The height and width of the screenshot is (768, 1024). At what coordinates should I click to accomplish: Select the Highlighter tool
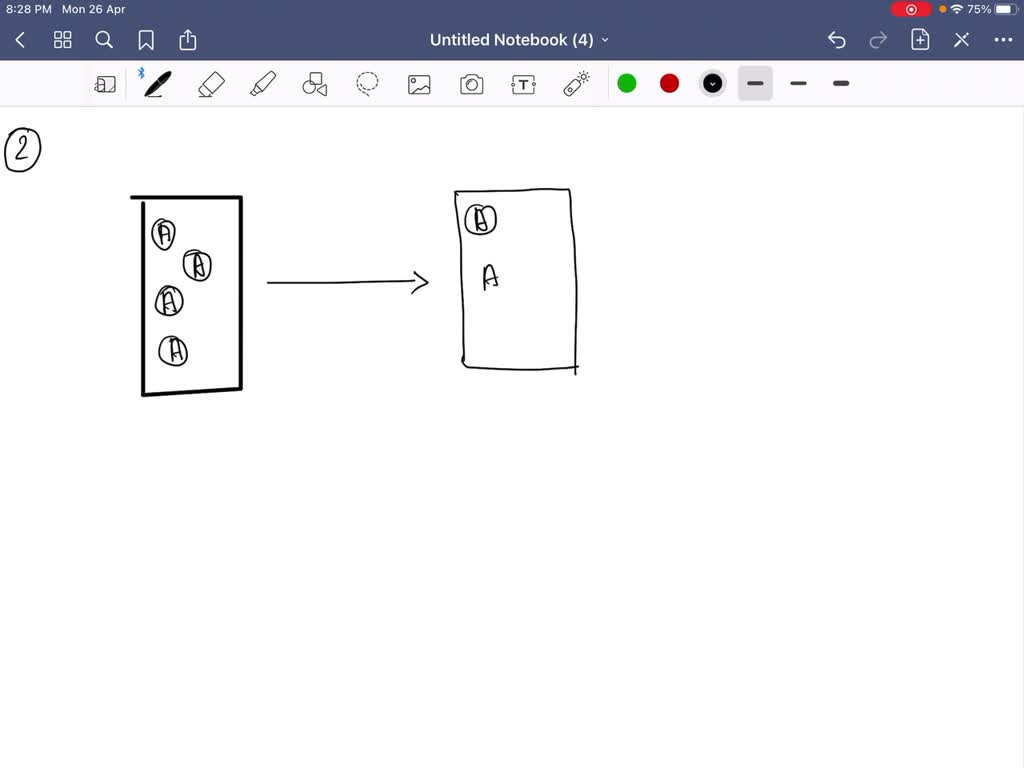[263, 84]
